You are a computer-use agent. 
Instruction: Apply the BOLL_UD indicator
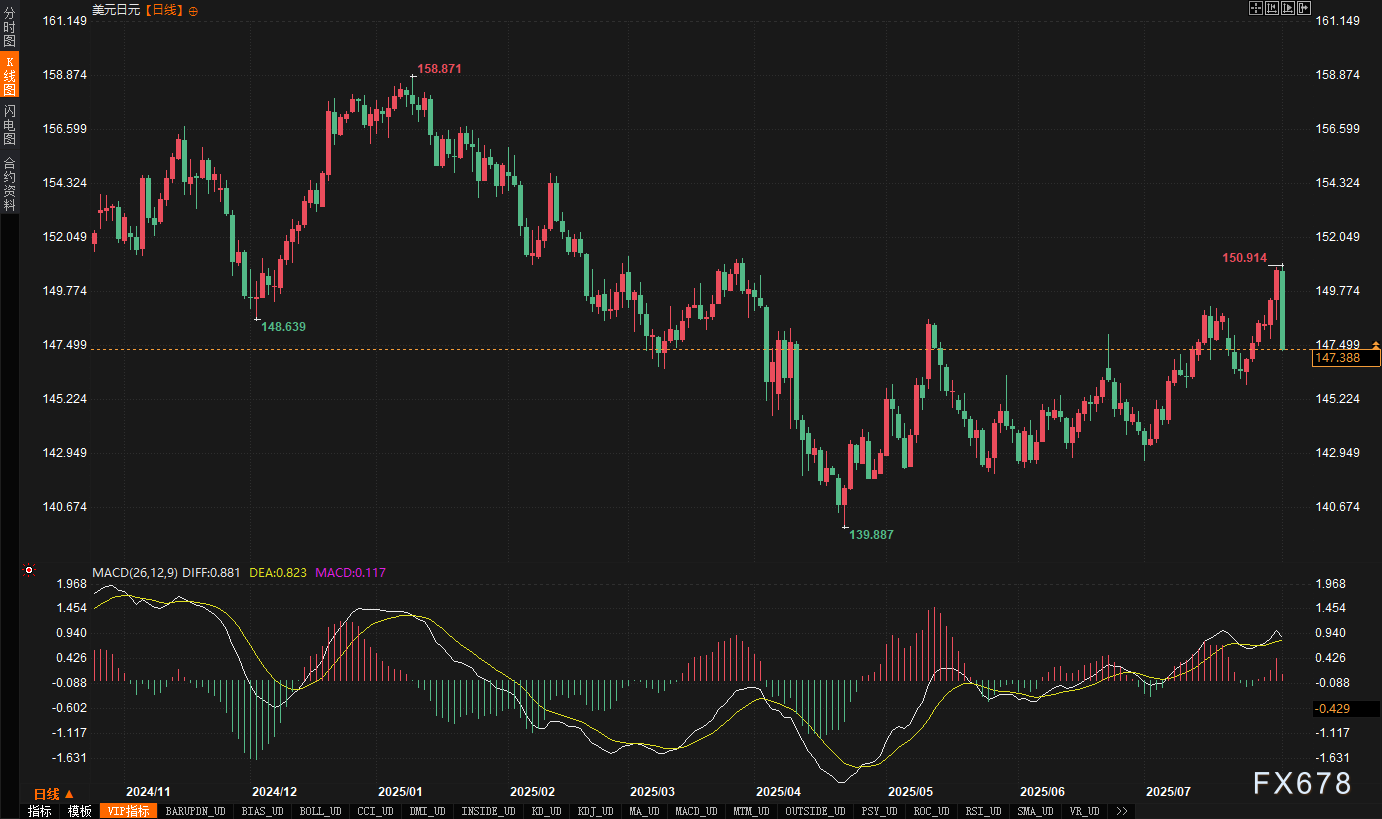tap(320, 811)
